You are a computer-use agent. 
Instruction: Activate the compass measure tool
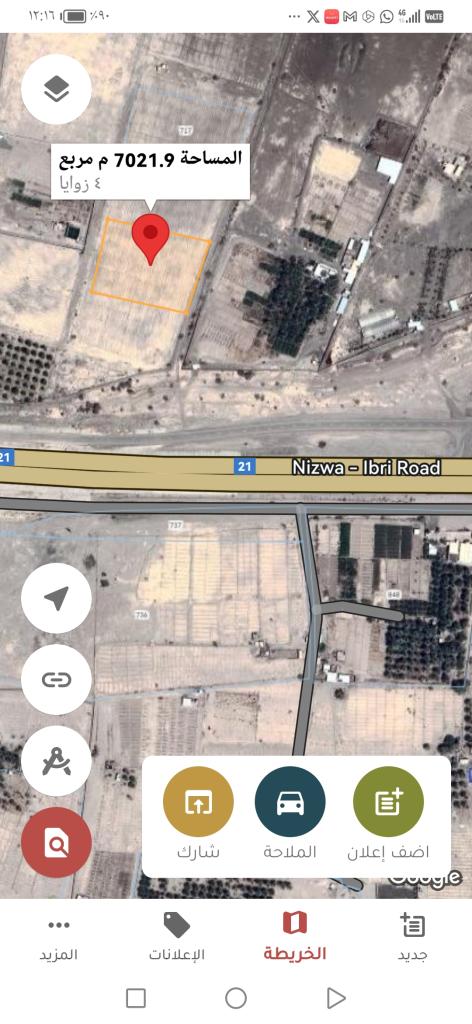point(56,761)
